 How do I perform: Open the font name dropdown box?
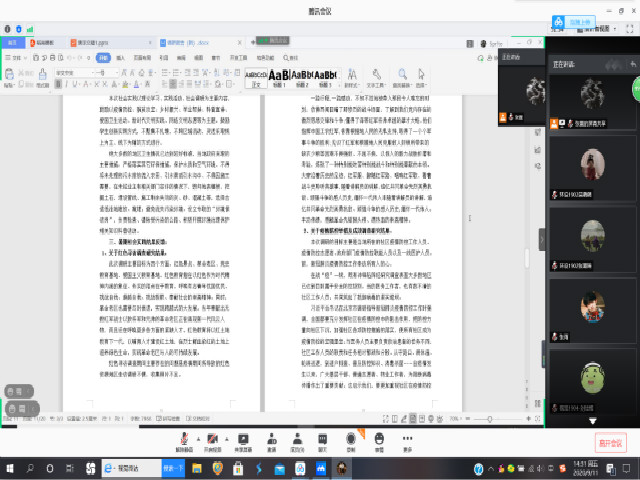pos(74,73)
